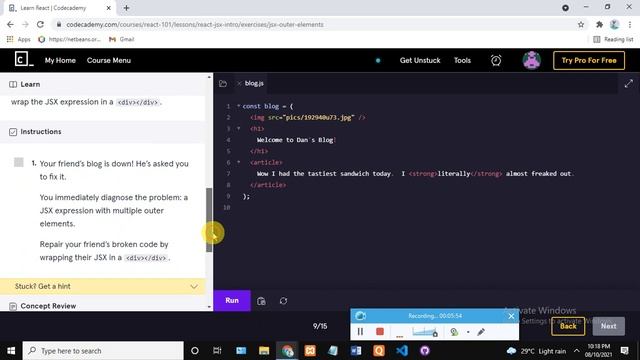
Task: Open the notification center icon
Action: point(624,351)
